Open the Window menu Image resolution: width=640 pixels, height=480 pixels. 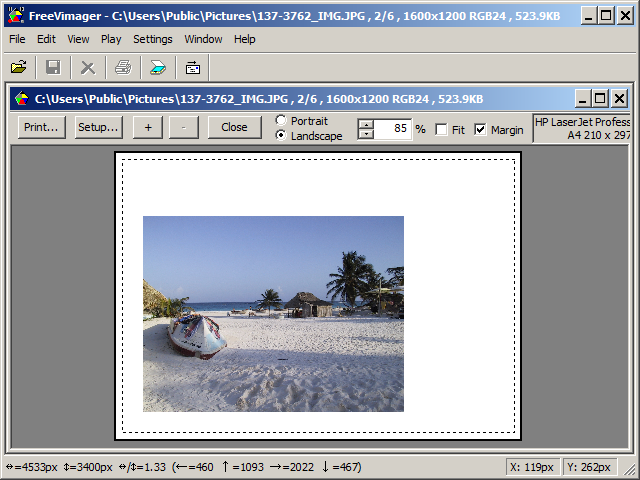click(203, 39)
